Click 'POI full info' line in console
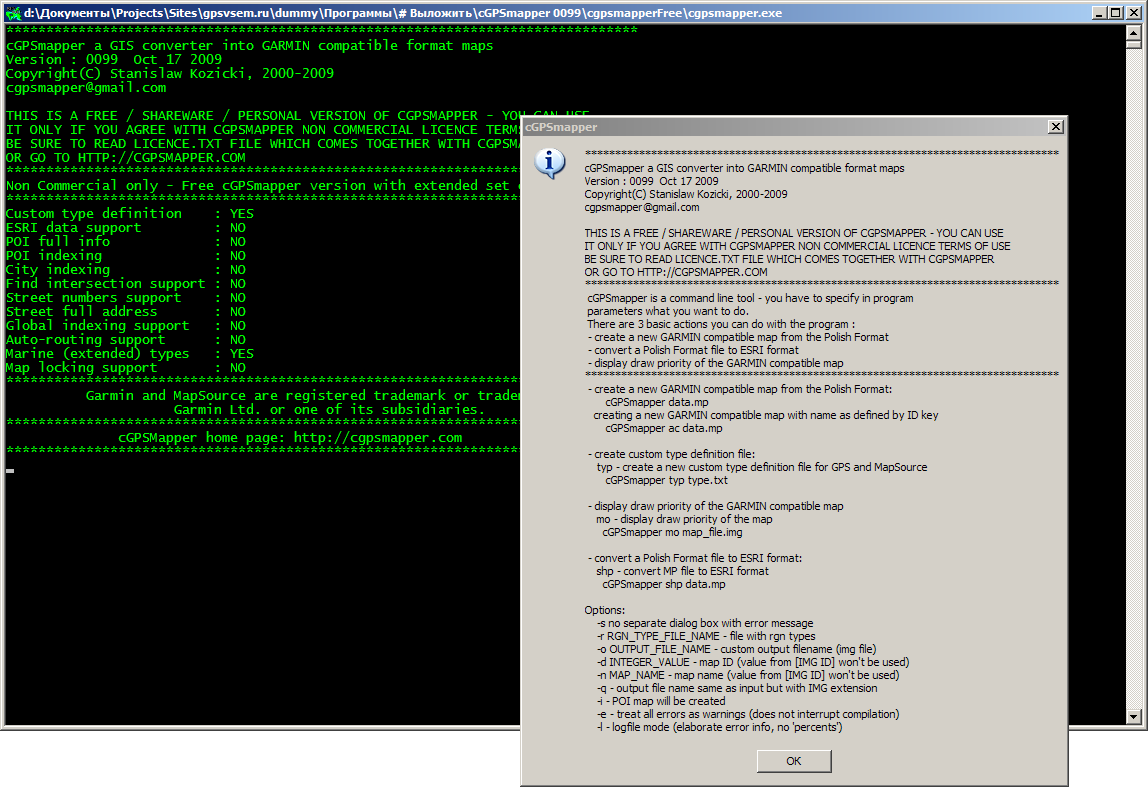This screenshot has width=1148, height=787. (126, 242)
